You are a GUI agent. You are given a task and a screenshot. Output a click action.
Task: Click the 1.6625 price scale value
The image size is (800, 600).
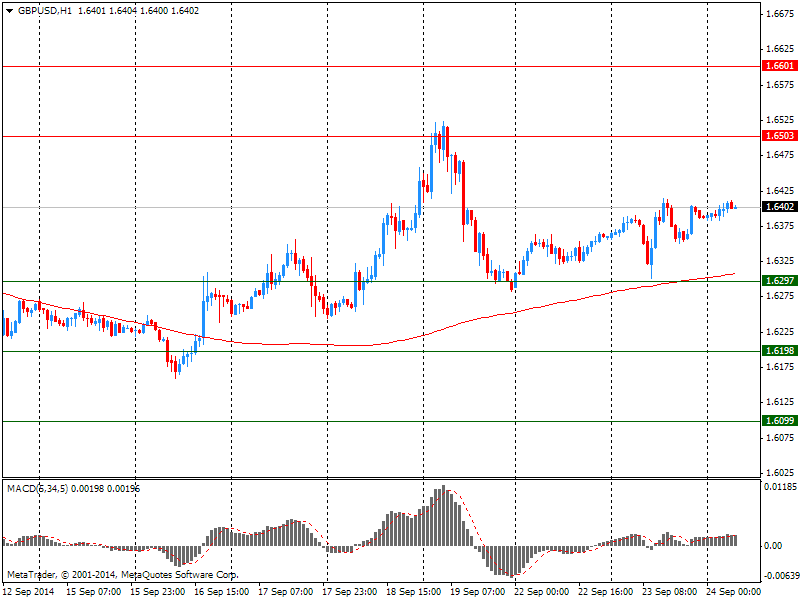tap(780, 49)
